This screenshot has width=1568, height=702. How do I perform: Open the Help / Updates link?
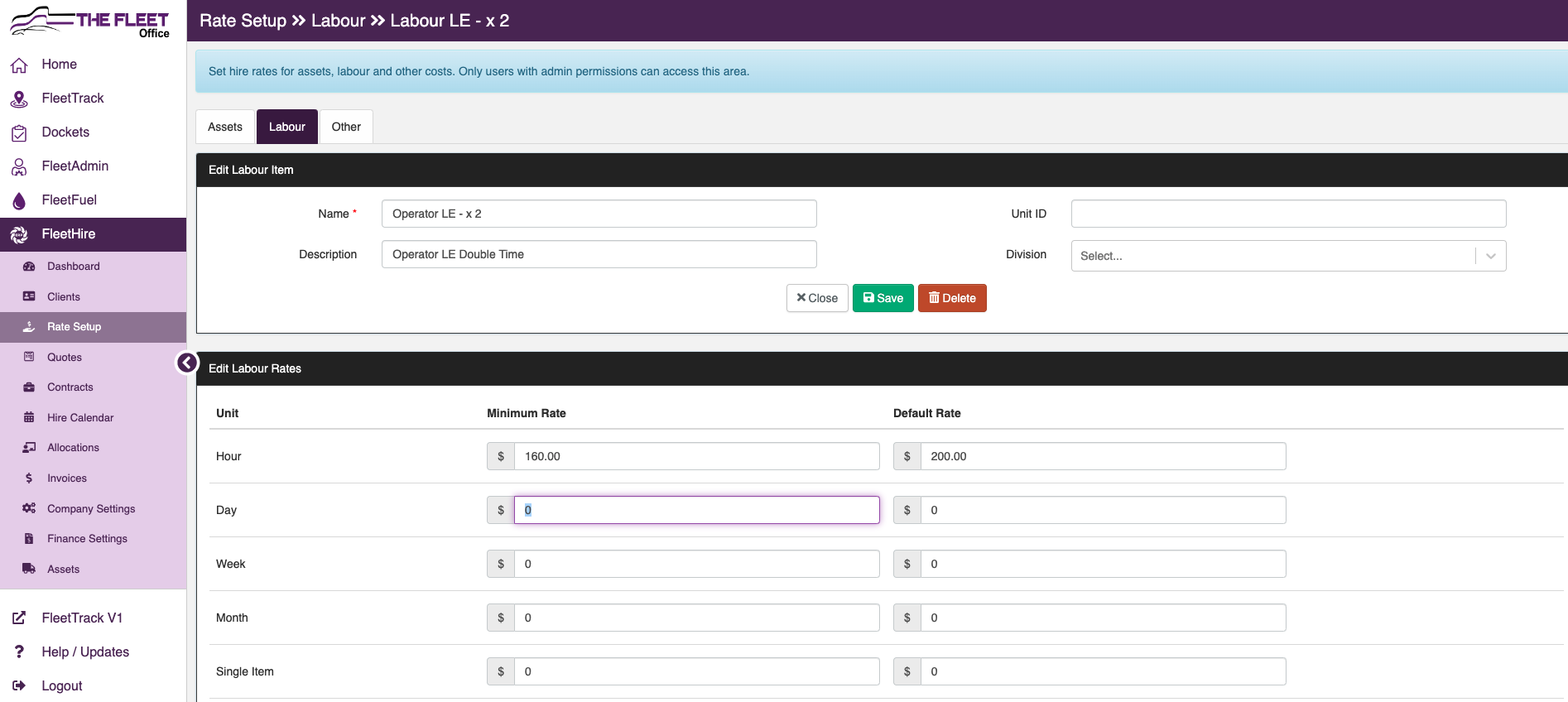(x=85, y=652)
